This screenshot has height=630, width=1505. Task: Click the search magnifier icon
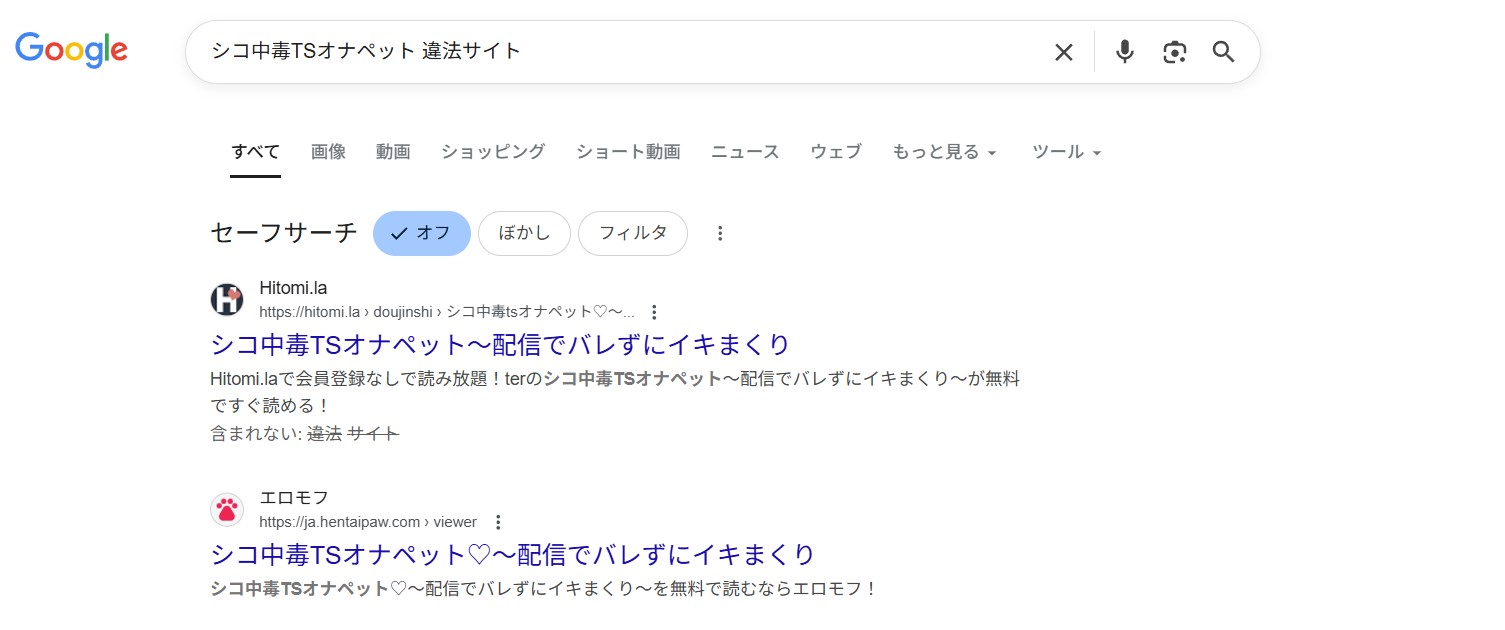[1223, 51]
